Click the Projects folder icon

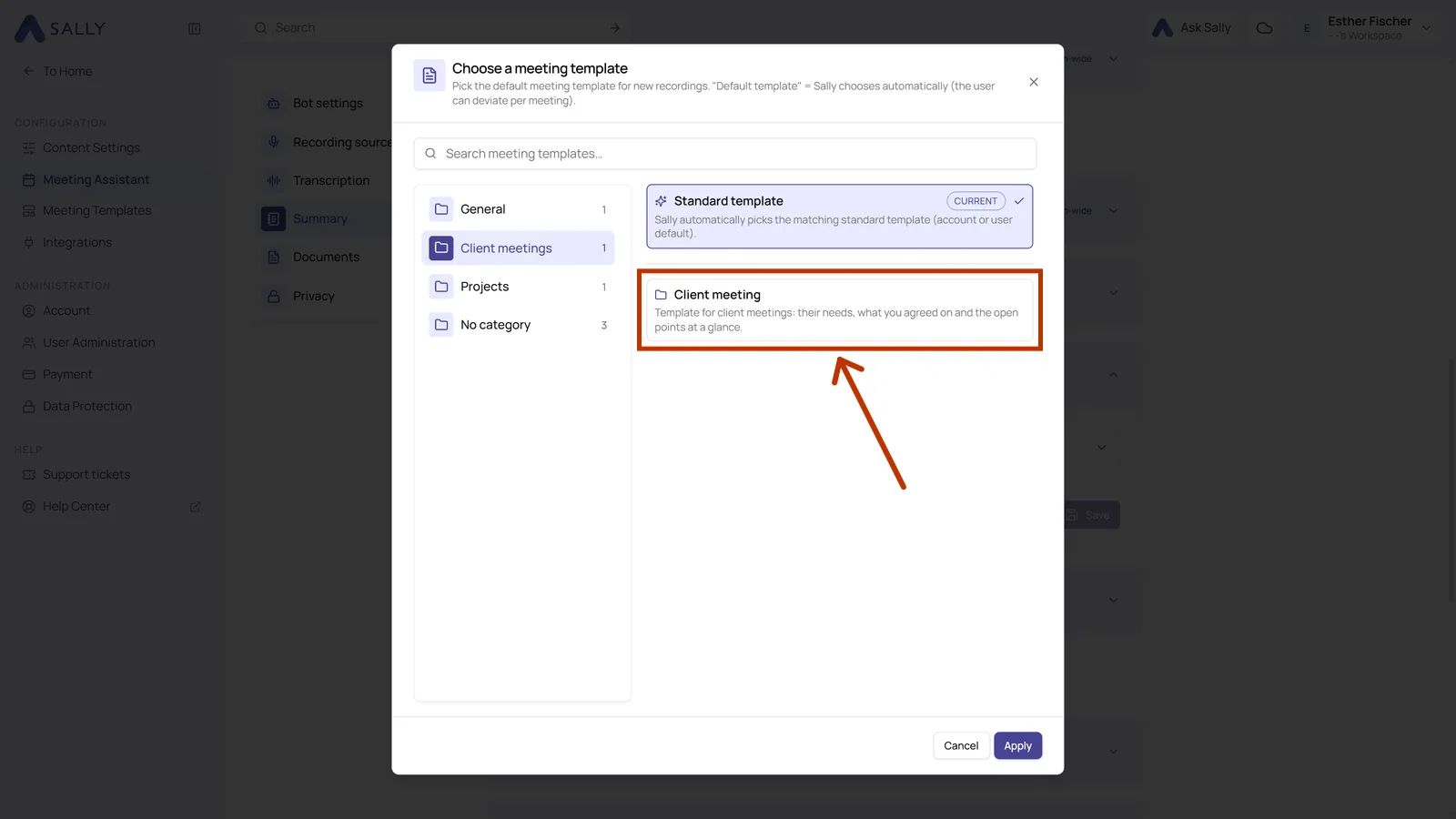[441, 287]
